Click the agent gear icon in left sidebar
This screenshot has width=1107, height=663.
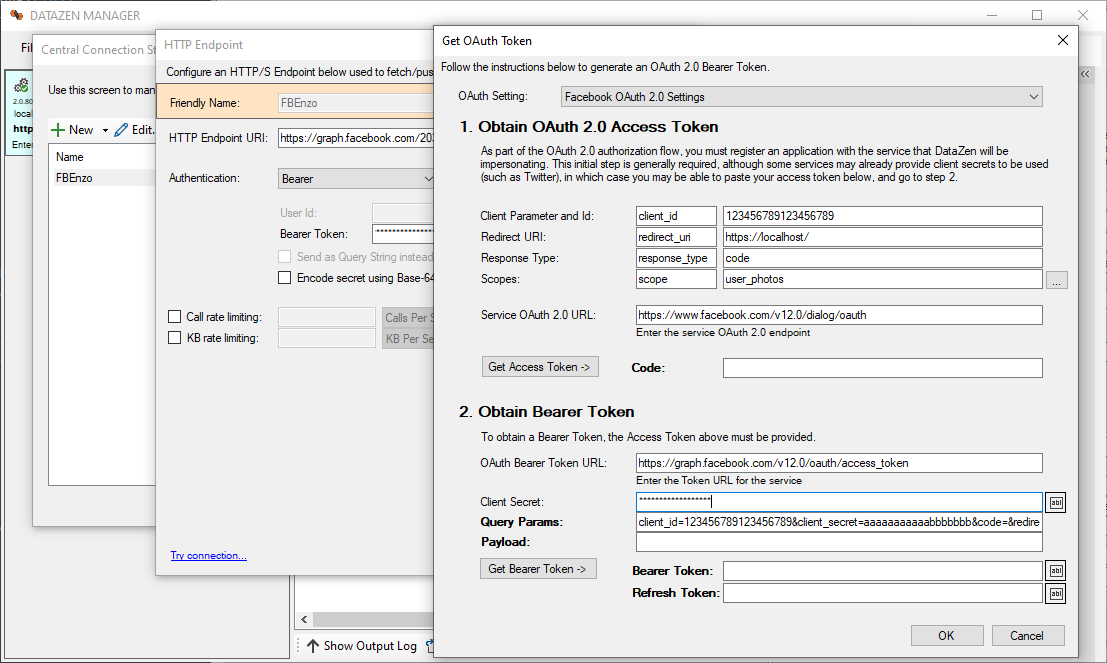(x=22, y=85)
